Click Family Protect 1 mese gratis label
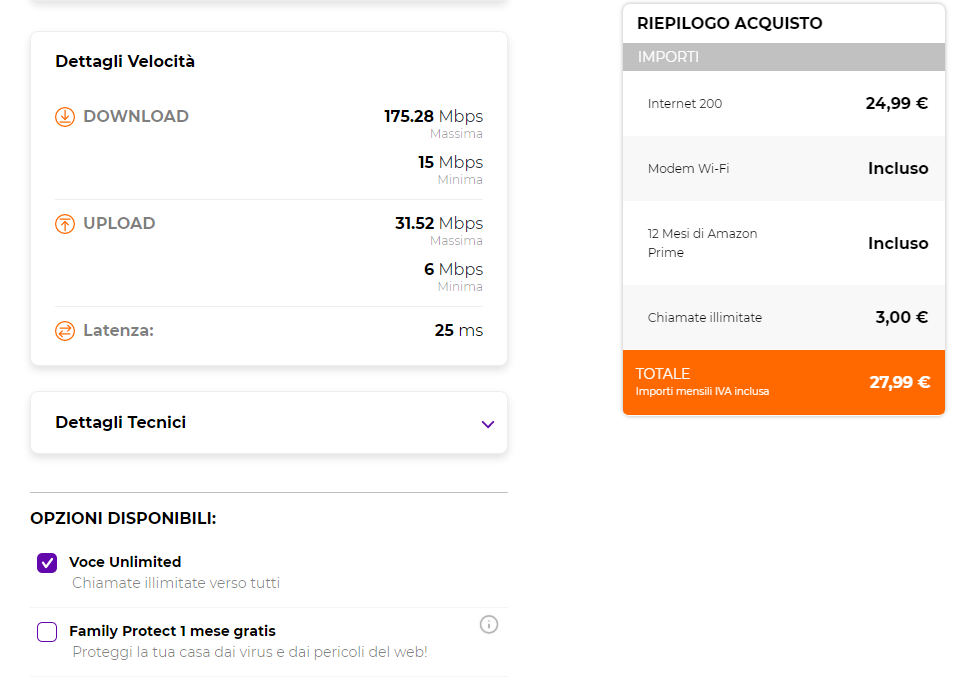The image size is (976, 681). point(172,631)
